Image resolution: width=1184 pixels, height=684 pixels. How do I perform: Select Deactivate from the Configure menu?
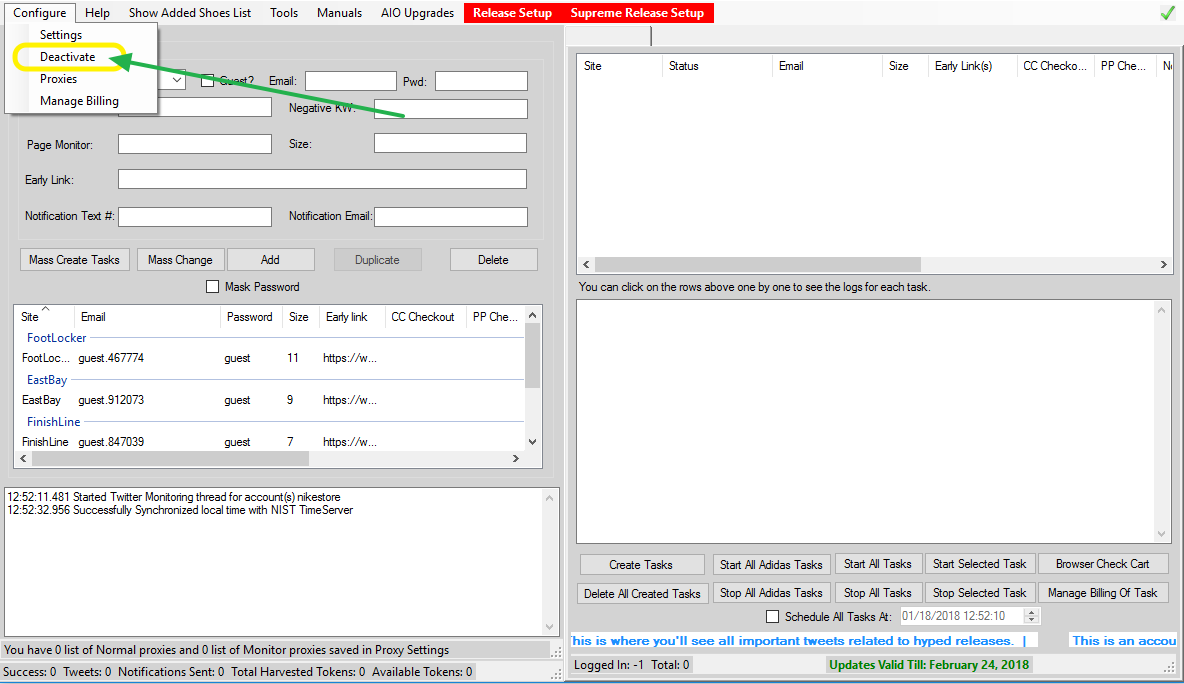click(x=68, y=57)
